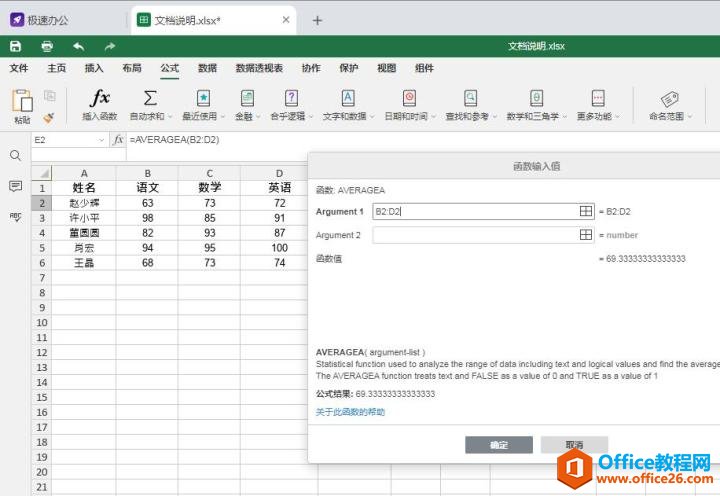Image resolution: width=720 pixels, height=496 pixels.
Task: Click the 取消 button in function dialog
Action: click(x=574, y=445)
